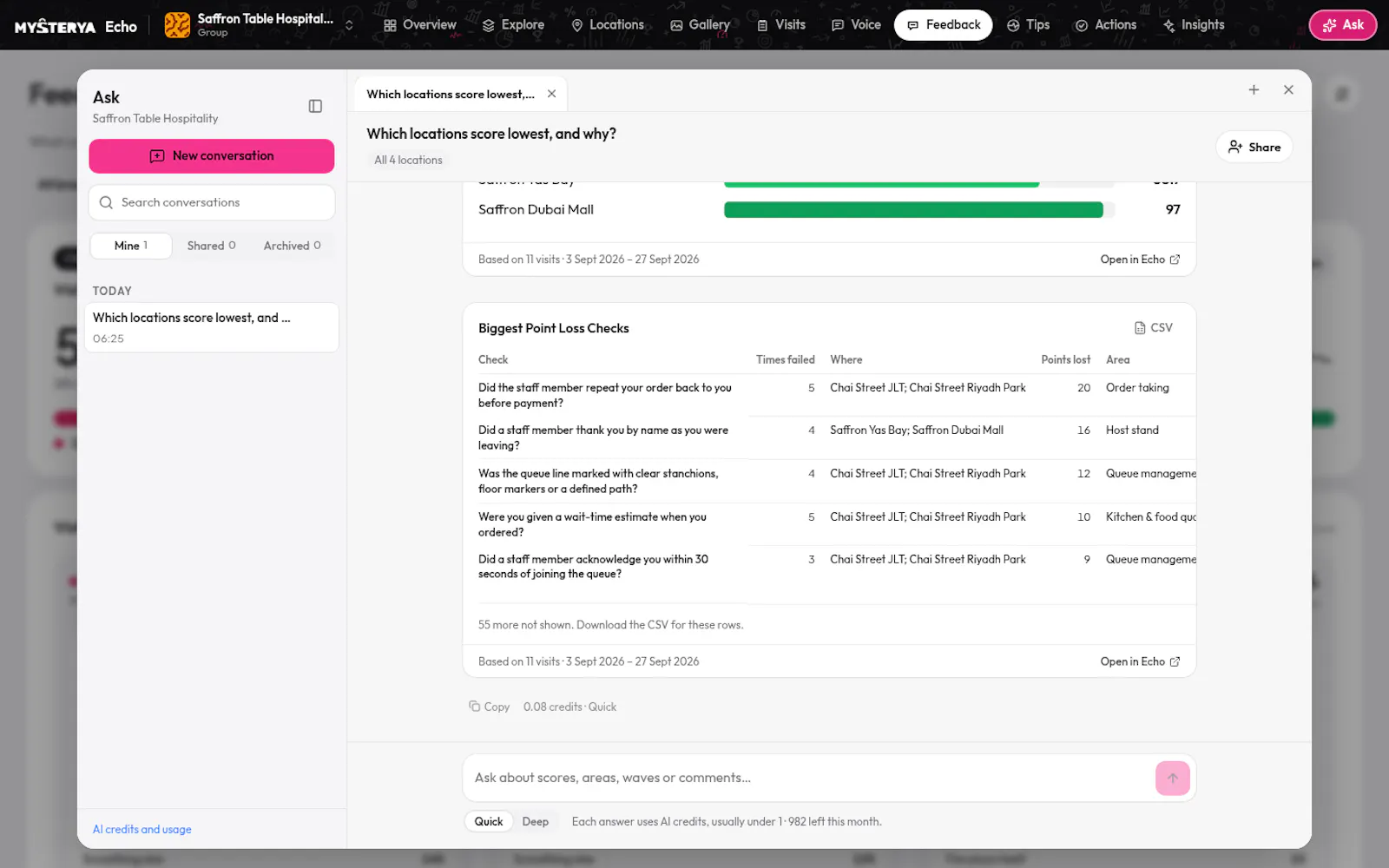Screen dimensions: 1389x868
Task: Close the 'Which locations score lowest' tab
Action: point(551,94)
